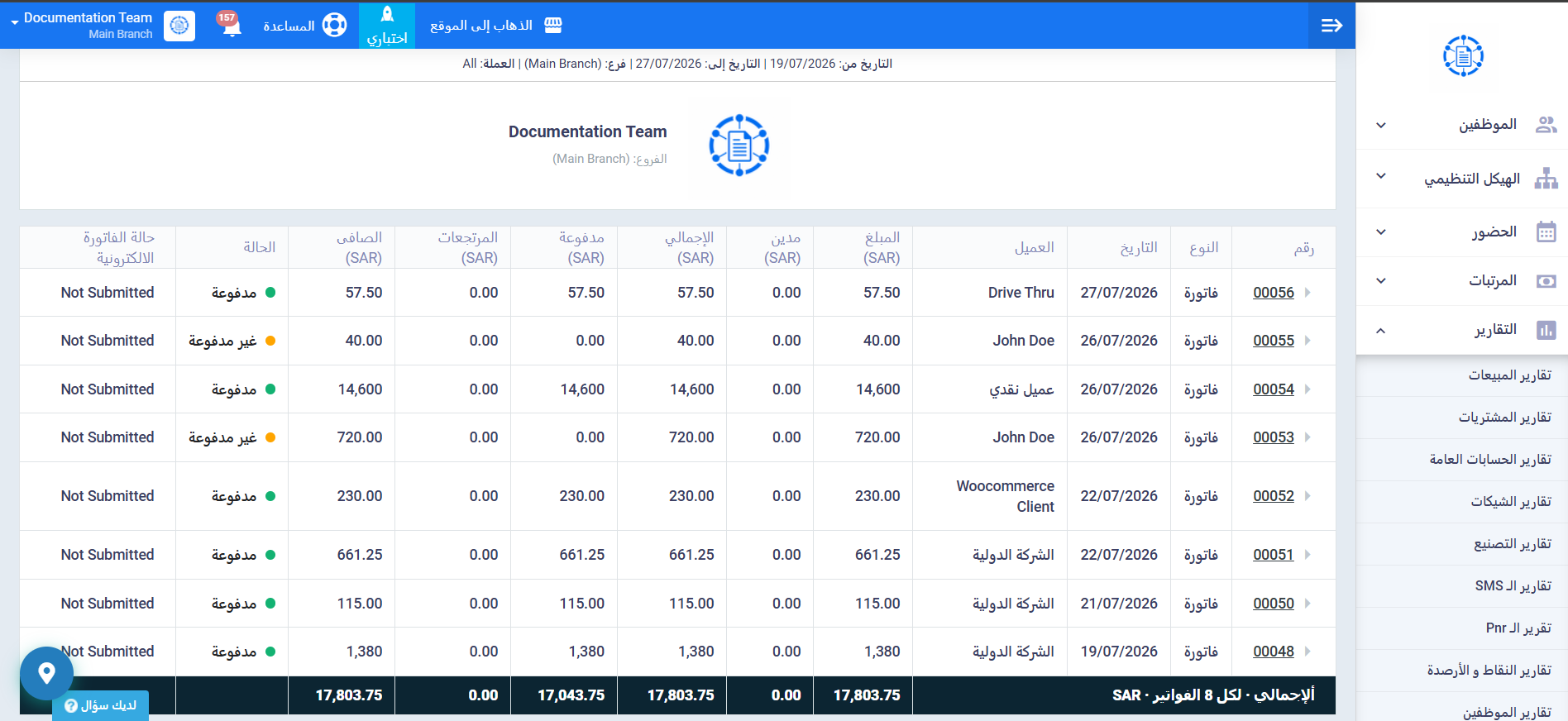Click the employees (الموظفين) people icon
The image size is (1568, 721).
(x=1546, y=125)
